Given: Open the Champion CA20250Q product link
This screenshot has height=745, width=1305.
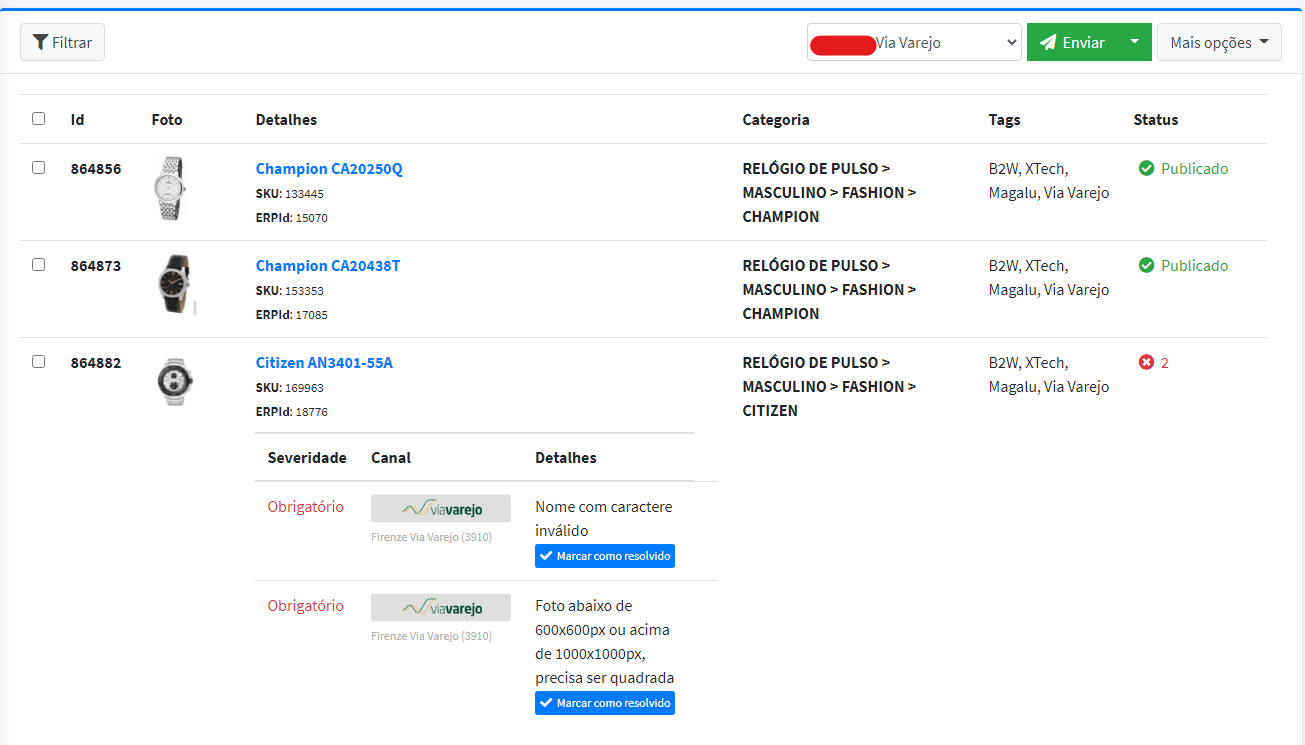Looking at the screenshot, I should (x=329, y=168).
